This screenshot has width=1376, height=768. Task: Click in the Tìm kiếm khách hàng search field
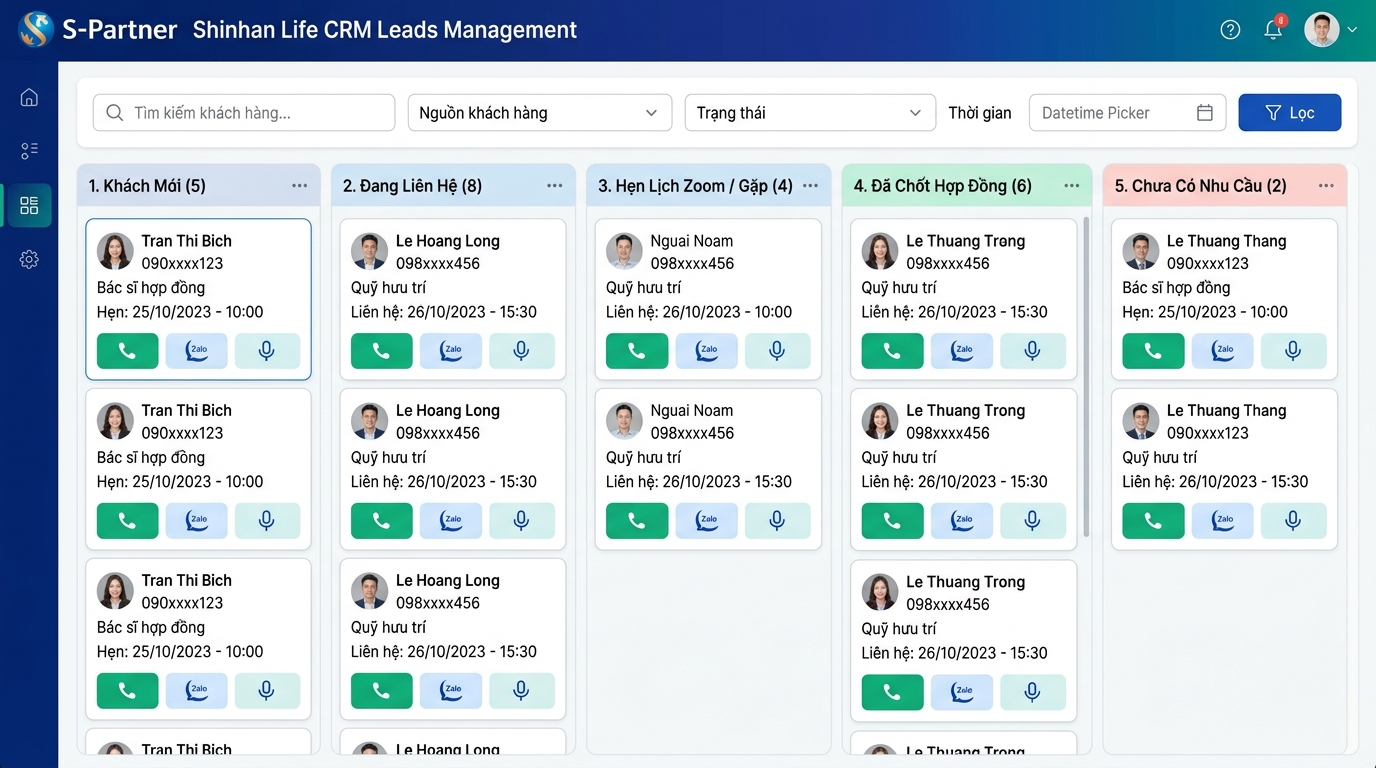tap(244, 113)
